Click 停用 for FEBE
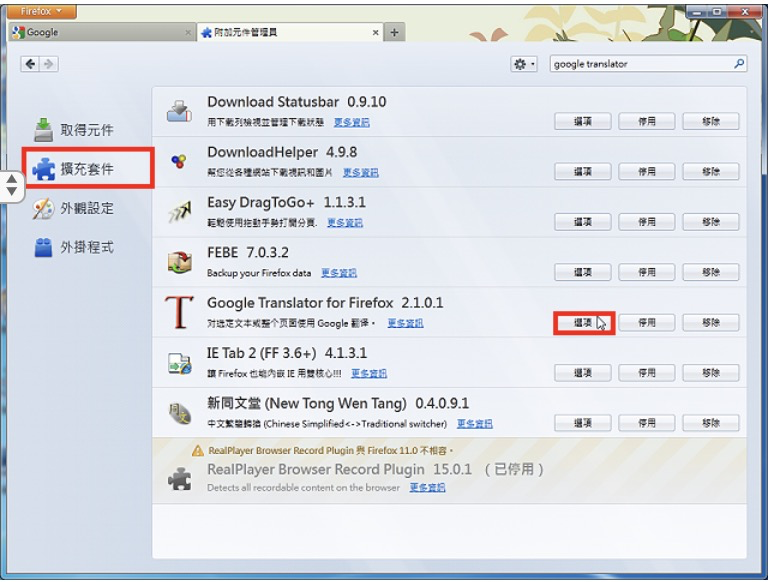The width and height of the screenshot is (768, 582). (x=647, y=272)
